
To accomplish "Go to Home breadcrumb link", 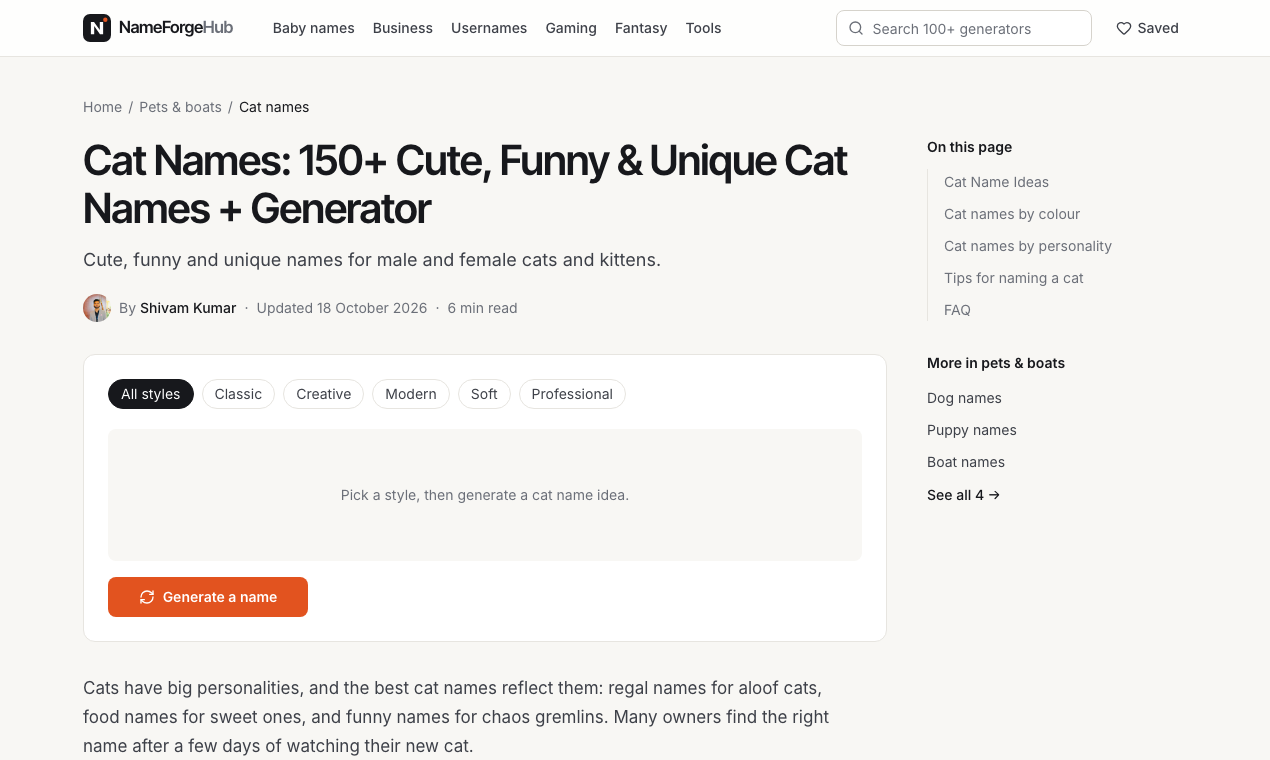I will click(102, 107).
